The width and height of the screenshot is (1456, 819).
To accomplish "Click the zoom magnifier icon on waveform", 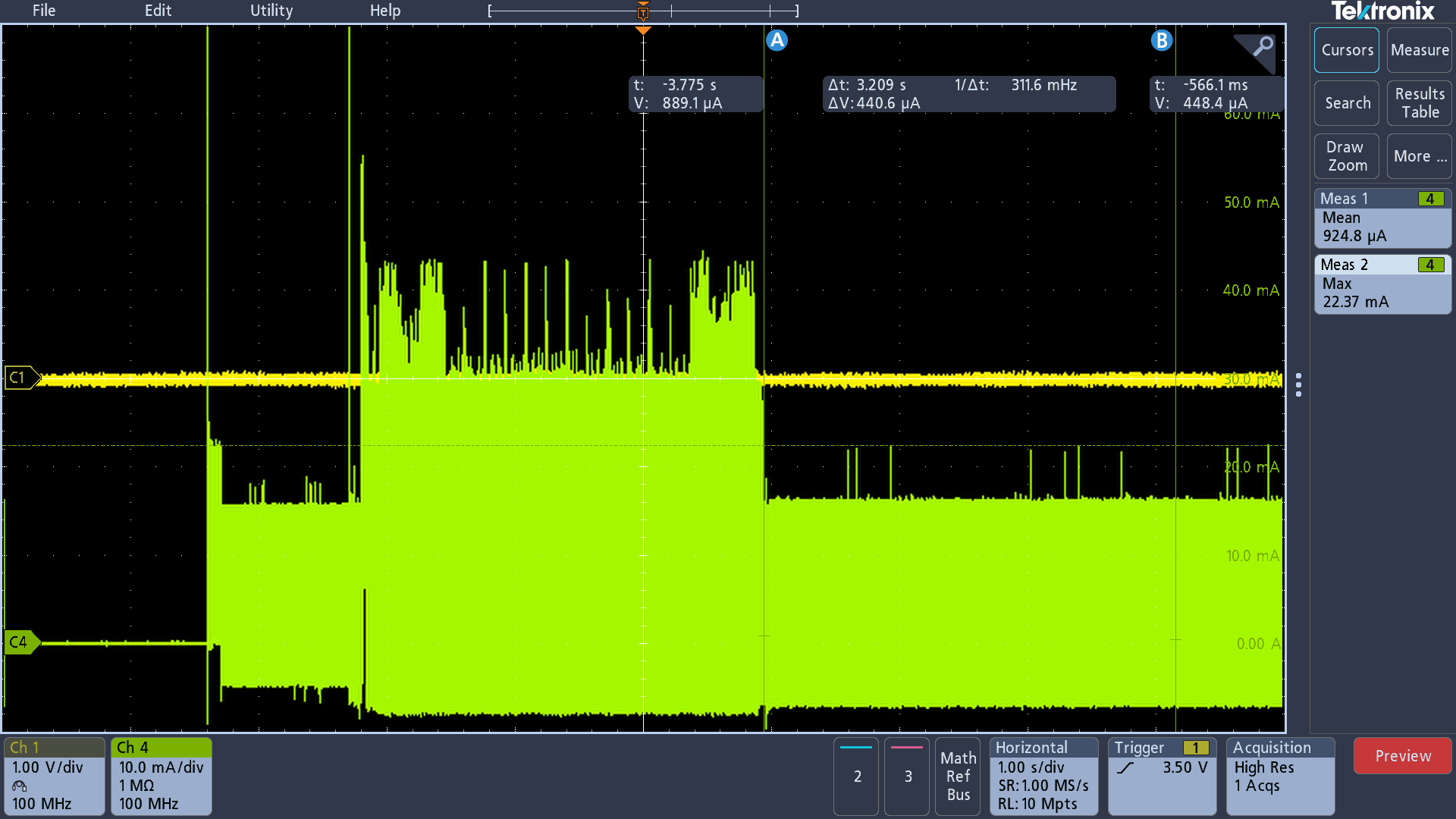I will (1263, 47).
